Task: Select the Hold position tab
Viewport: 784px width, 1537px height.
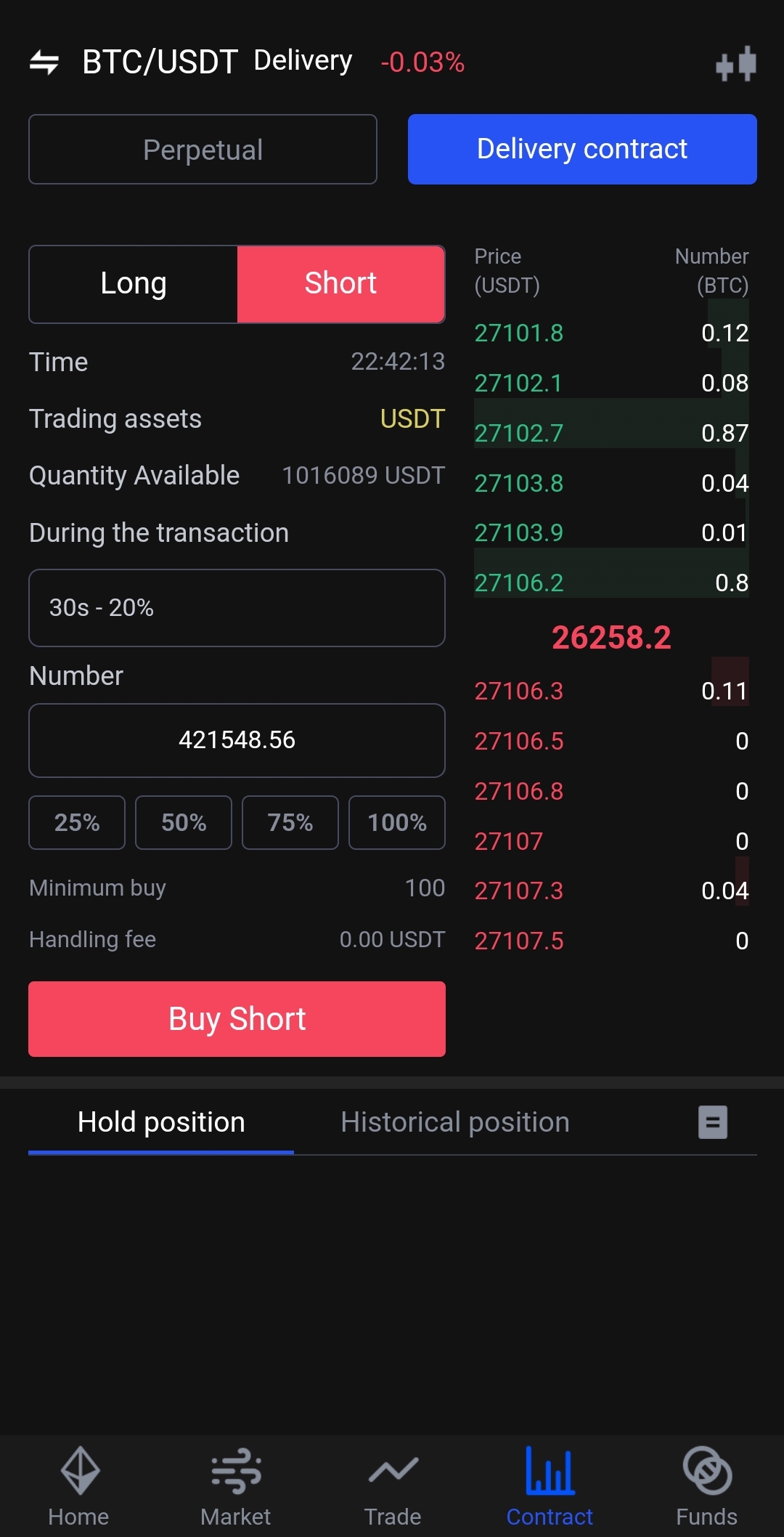Action: click(x=161, y=1122)
